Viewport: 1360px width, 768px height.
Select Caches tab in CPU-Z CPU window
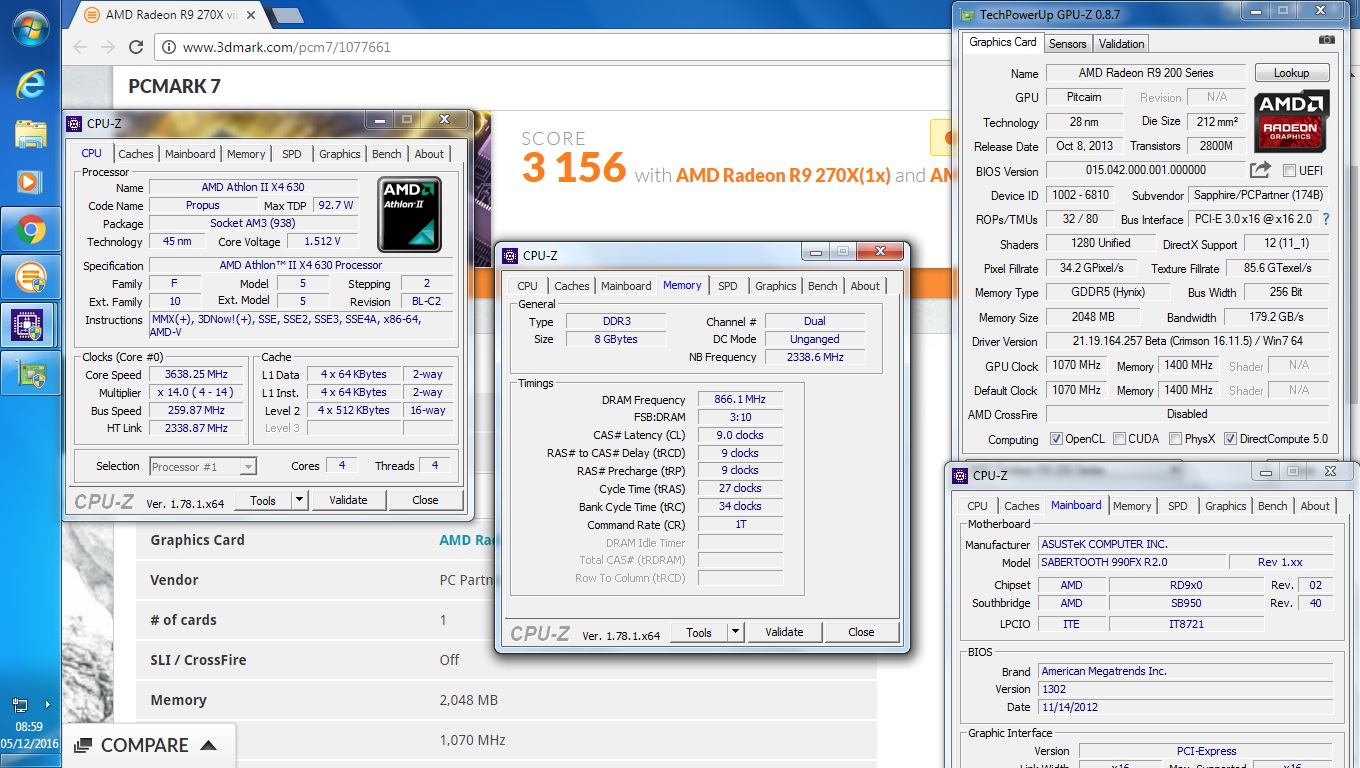tap(136, 154)
